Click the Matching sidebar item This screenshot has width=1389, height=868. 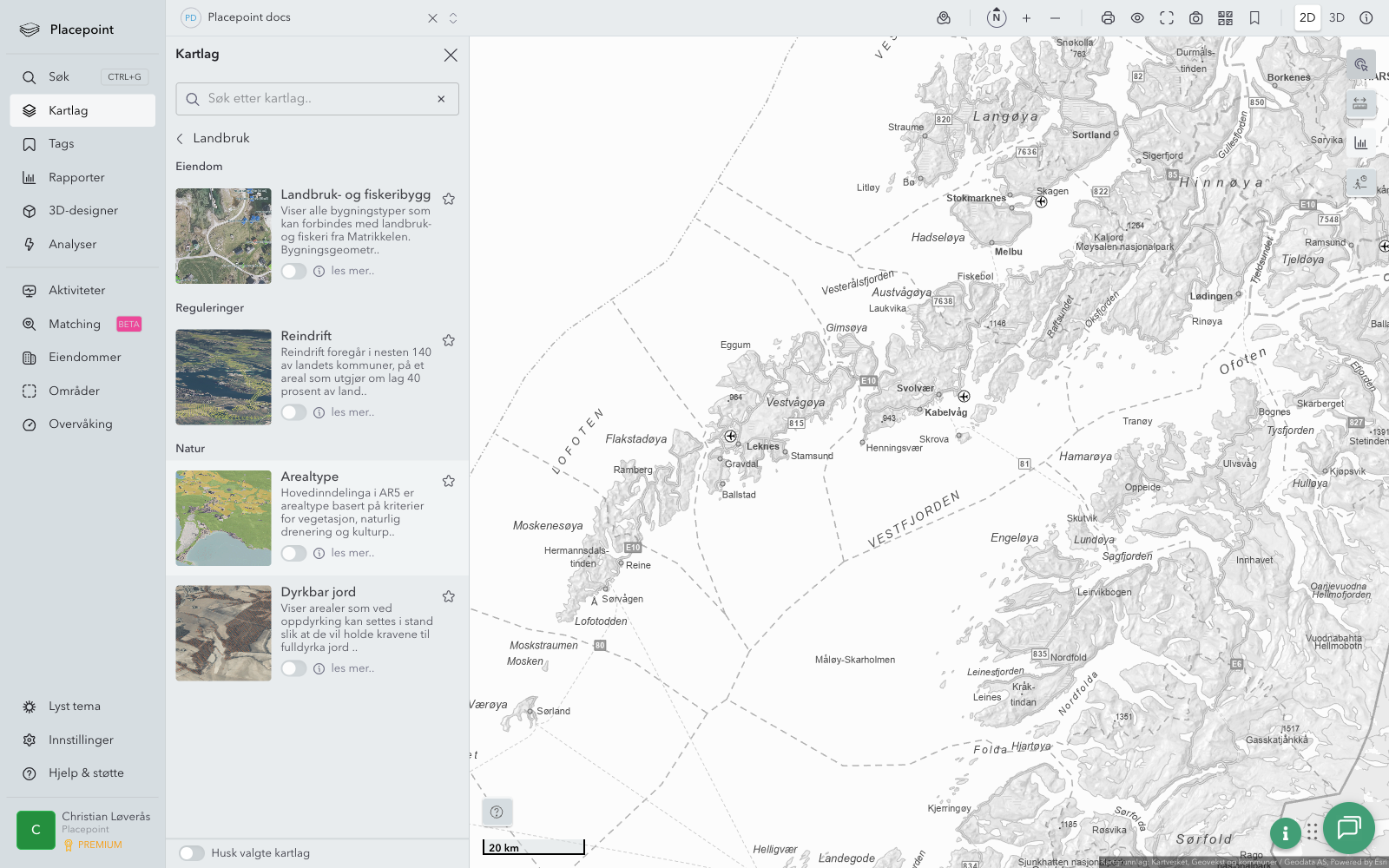click(75, 325)
